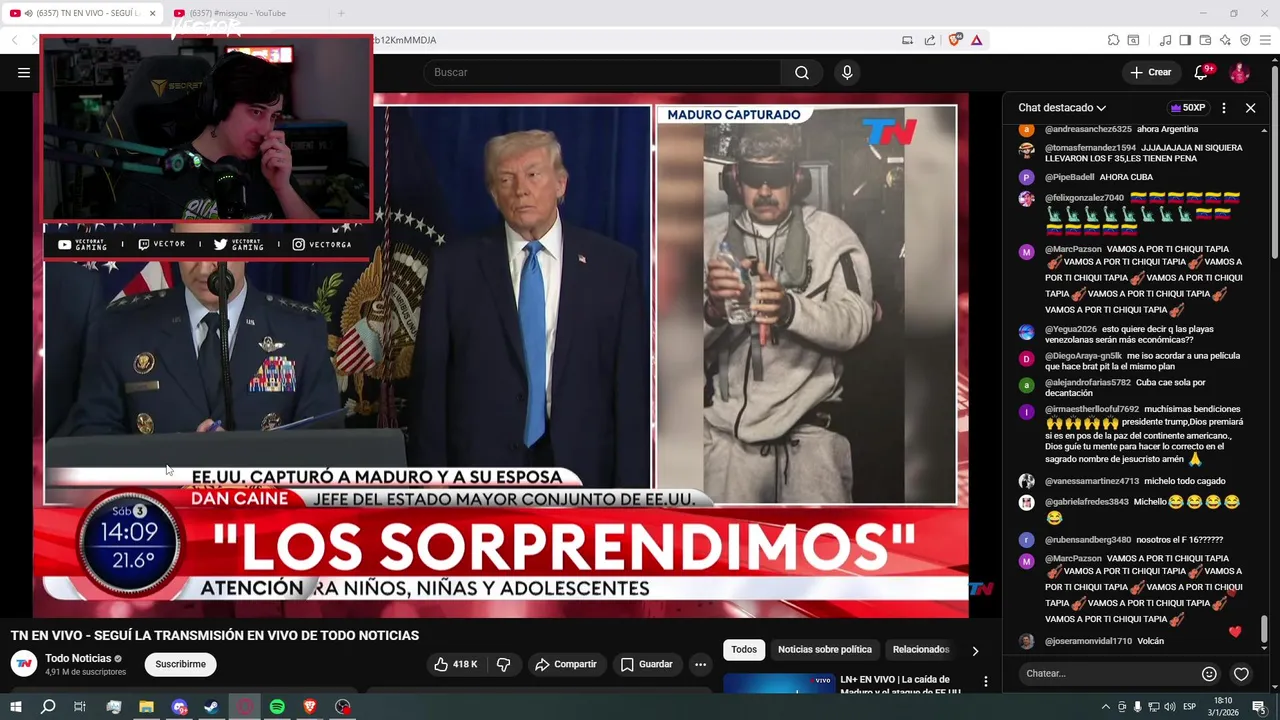Image resolution: width=1280 pixels, height=720 pixels.
Task: Click the username @PipeBadell in chat
Action: click(1070, 177)
